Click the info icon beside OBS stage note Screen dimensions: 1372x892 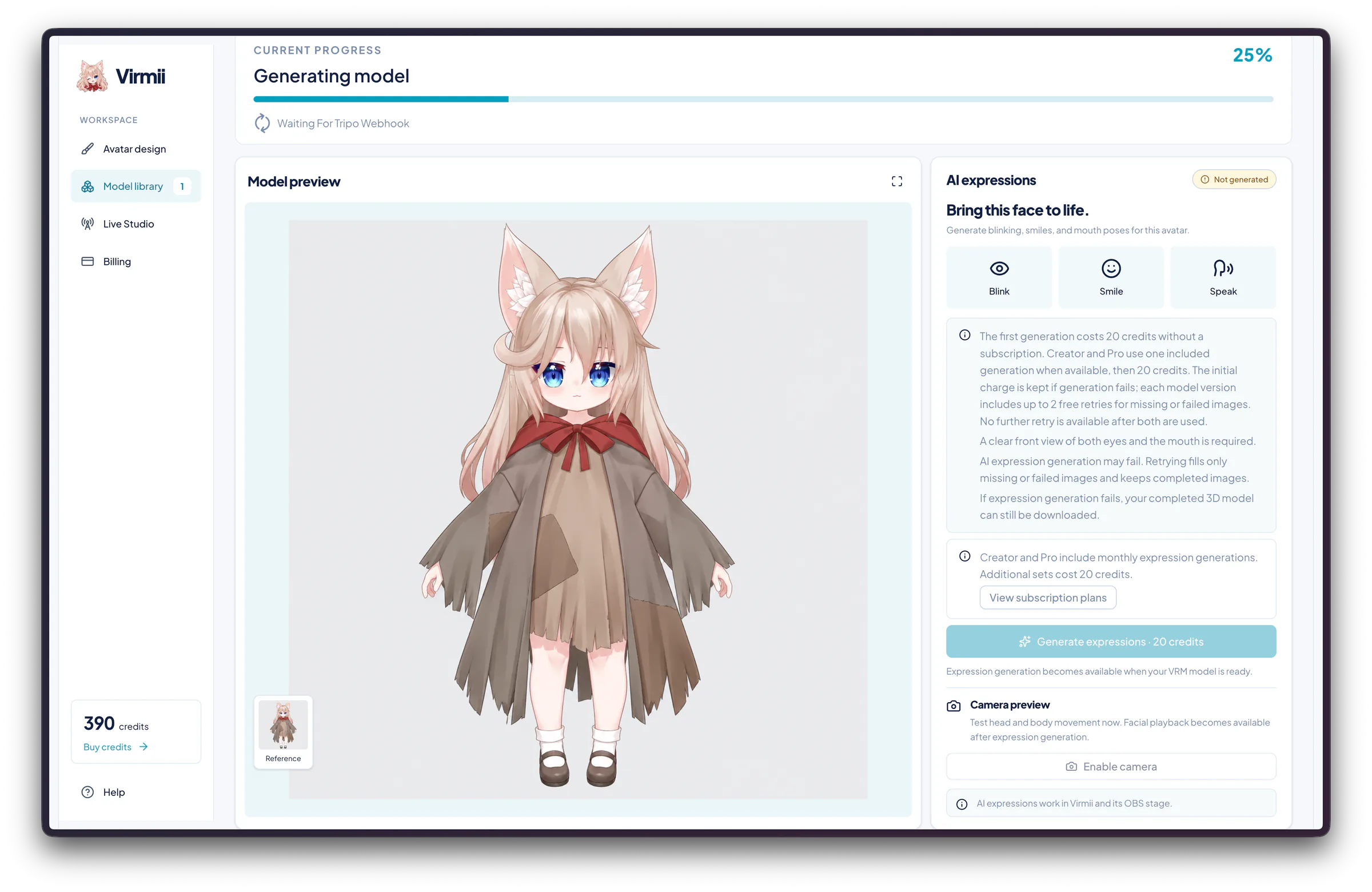pos(962,805)
